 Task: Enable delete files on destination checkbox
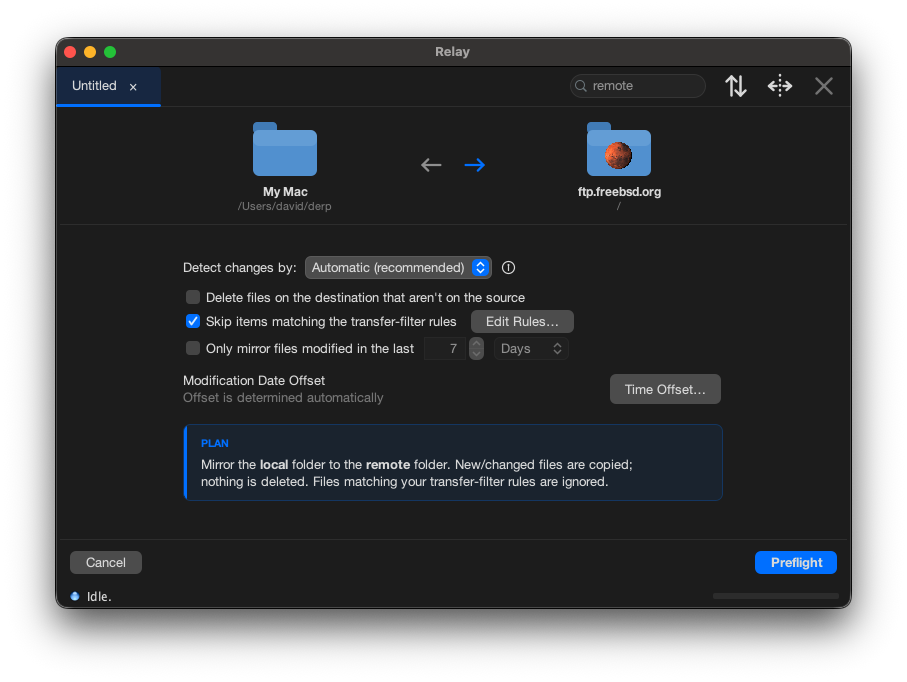tap(193, 297)
